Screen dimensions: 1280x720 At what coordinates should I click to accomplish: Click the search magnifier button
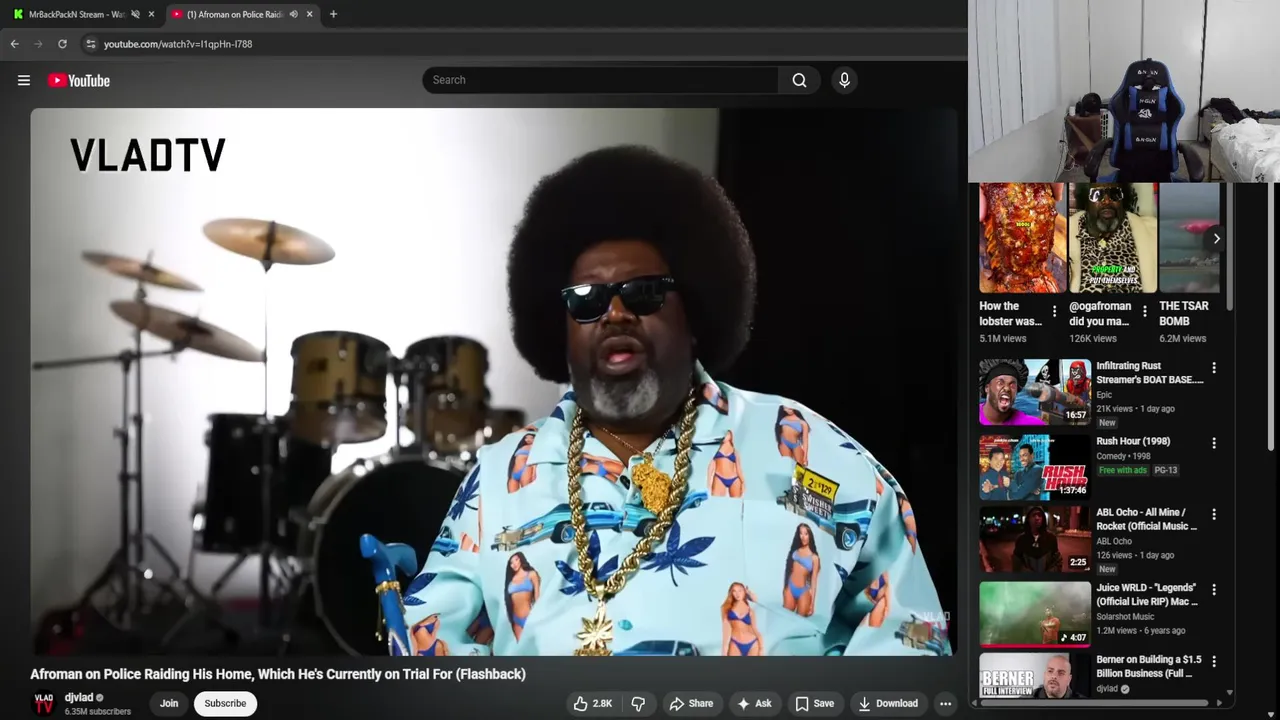click(799, 80)
